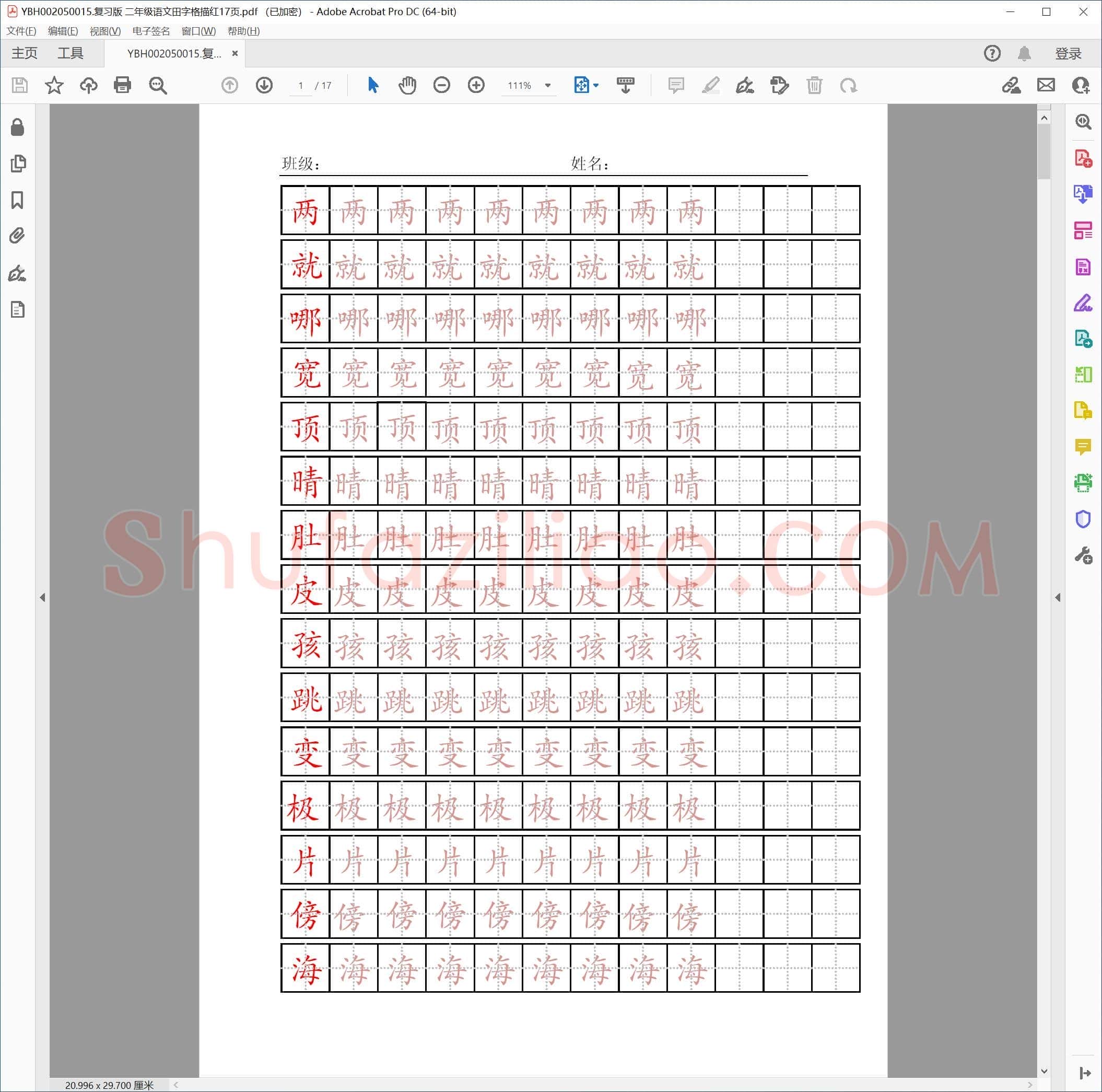Click the stamp tool icon
This screenshot has height=1092, width=1102.
click(780, 86)
